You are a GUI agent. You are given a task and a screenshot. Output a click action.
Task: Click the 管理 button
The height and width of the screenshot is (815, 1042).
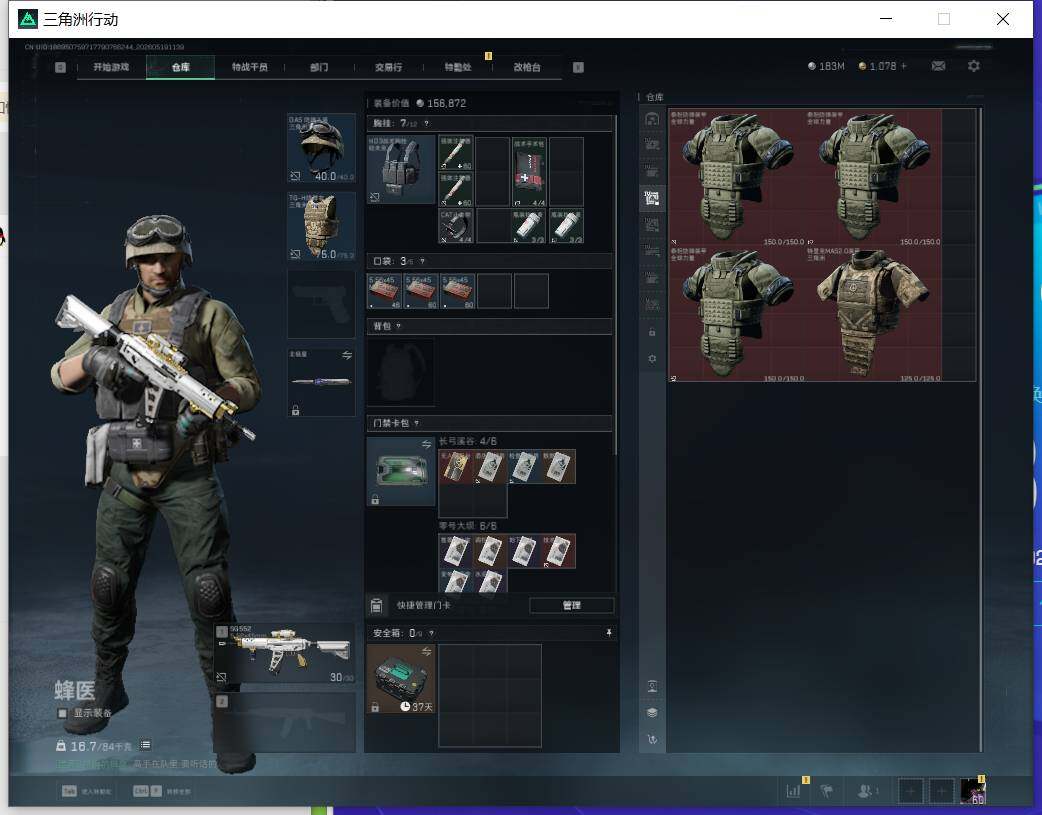click(572, 605)
